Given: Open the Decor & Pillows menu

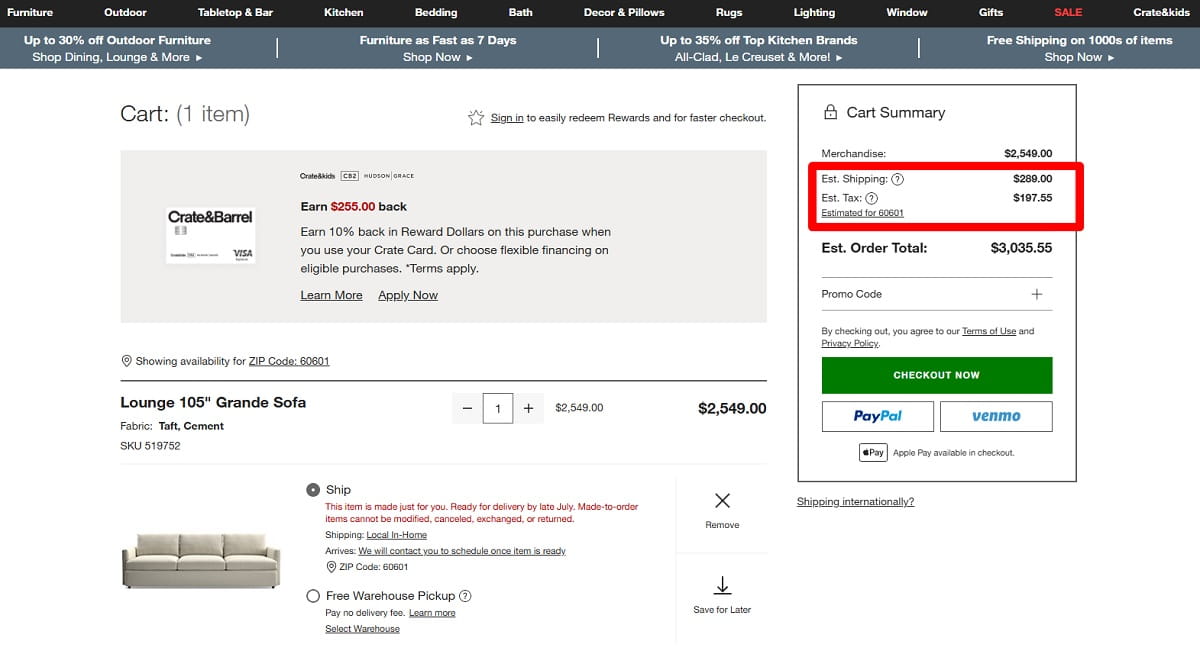Looking at the screenshot, I should pyautogui.click(x=625, y=12).
